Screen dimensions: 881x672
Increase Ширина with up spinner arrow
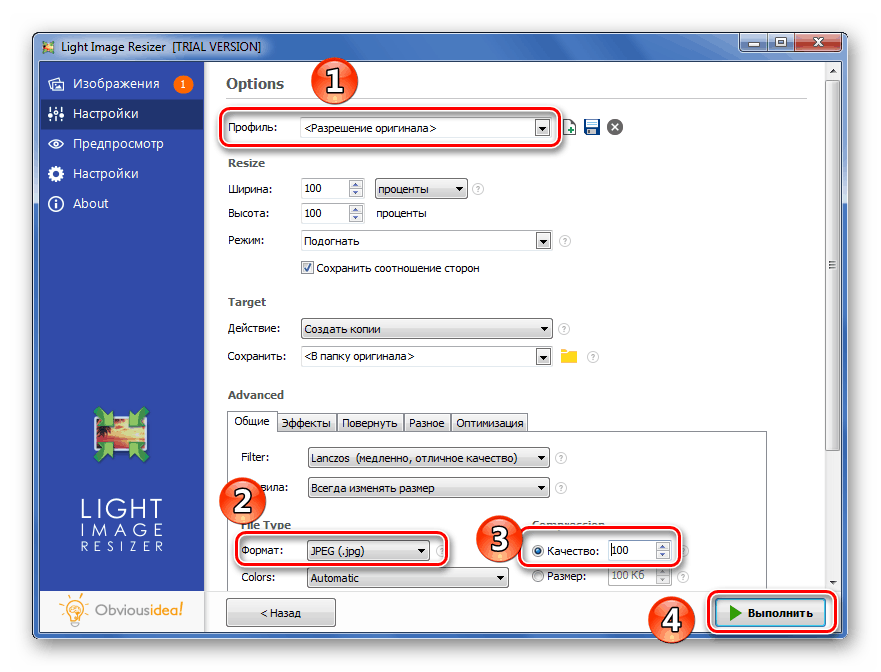click(356, 184)
